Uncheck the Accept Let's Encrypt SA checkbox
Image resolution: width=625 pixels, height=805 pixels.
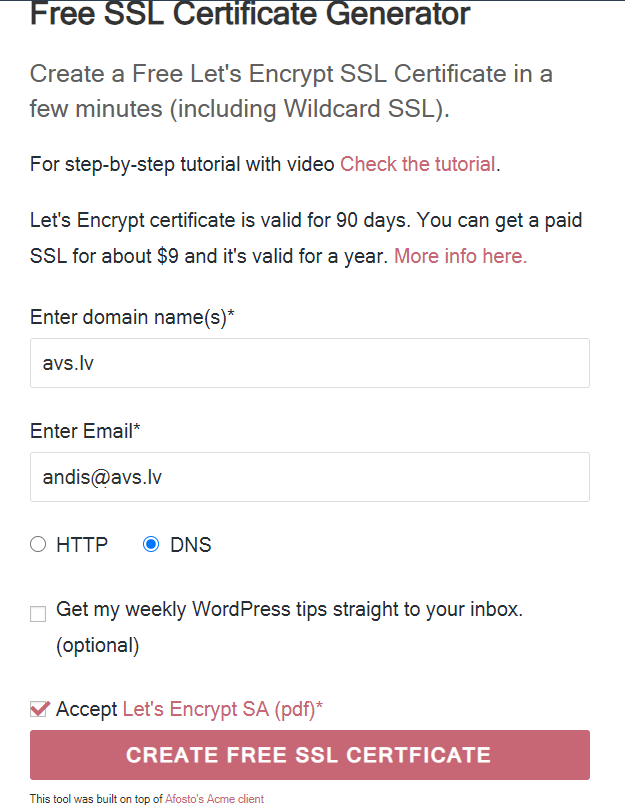pos(40,710)
